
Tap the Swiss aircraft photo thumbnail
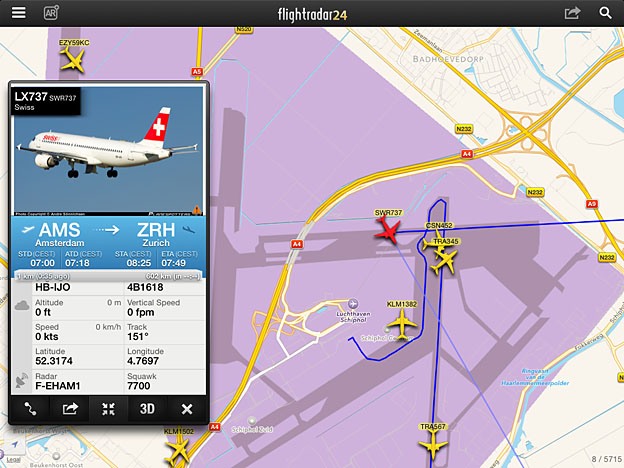(x=108, y=151)
